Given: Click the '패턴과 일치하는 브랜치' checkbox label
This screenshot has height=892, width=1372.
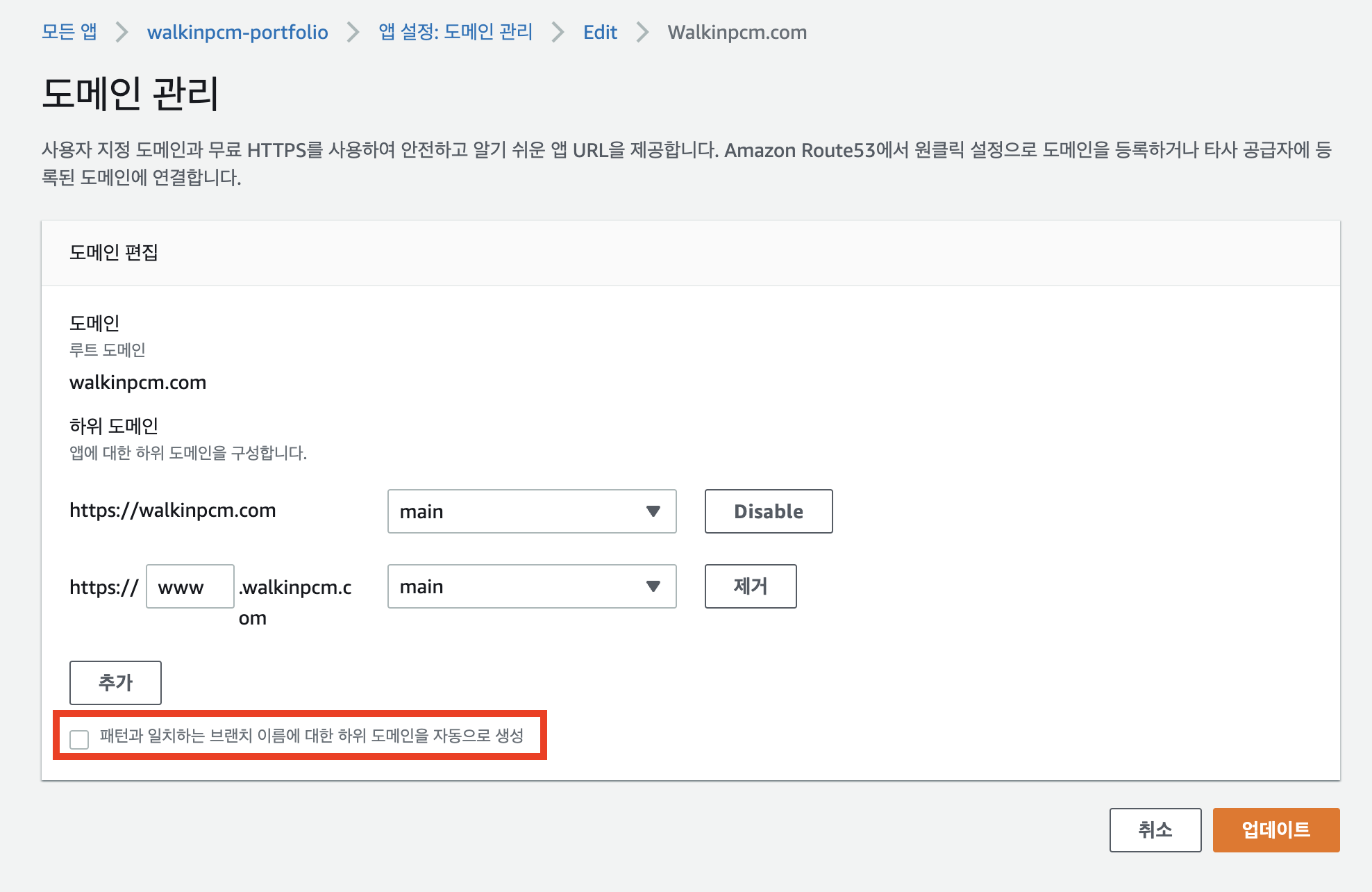Looking at the screenshot, I should [311, 736].
